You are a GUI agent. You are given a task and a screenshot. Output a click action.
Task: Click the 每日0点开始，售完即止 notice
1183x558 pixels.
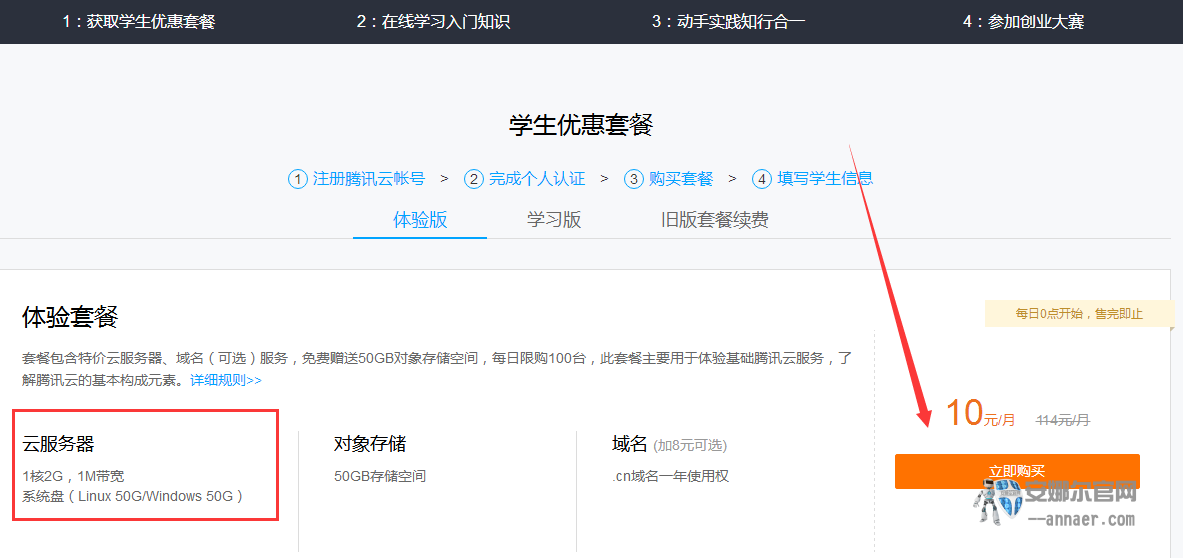tap(1080, 314)
